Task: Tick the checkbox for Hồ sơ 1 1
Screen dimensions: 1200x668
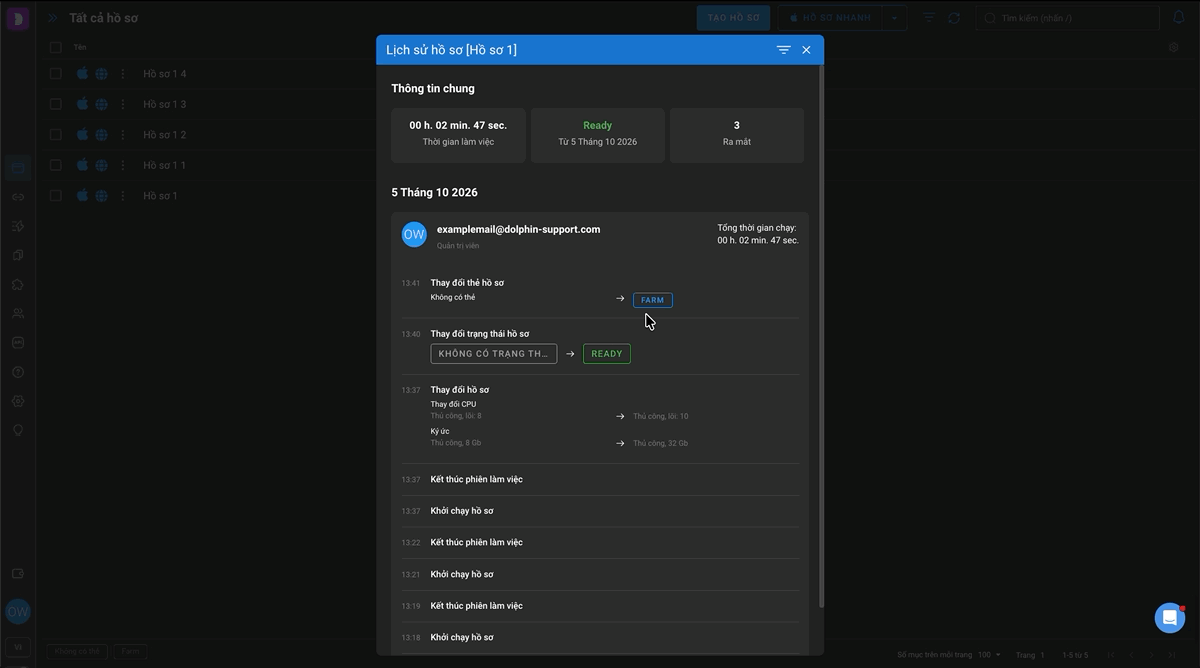Action: click(x=56, y=165)
